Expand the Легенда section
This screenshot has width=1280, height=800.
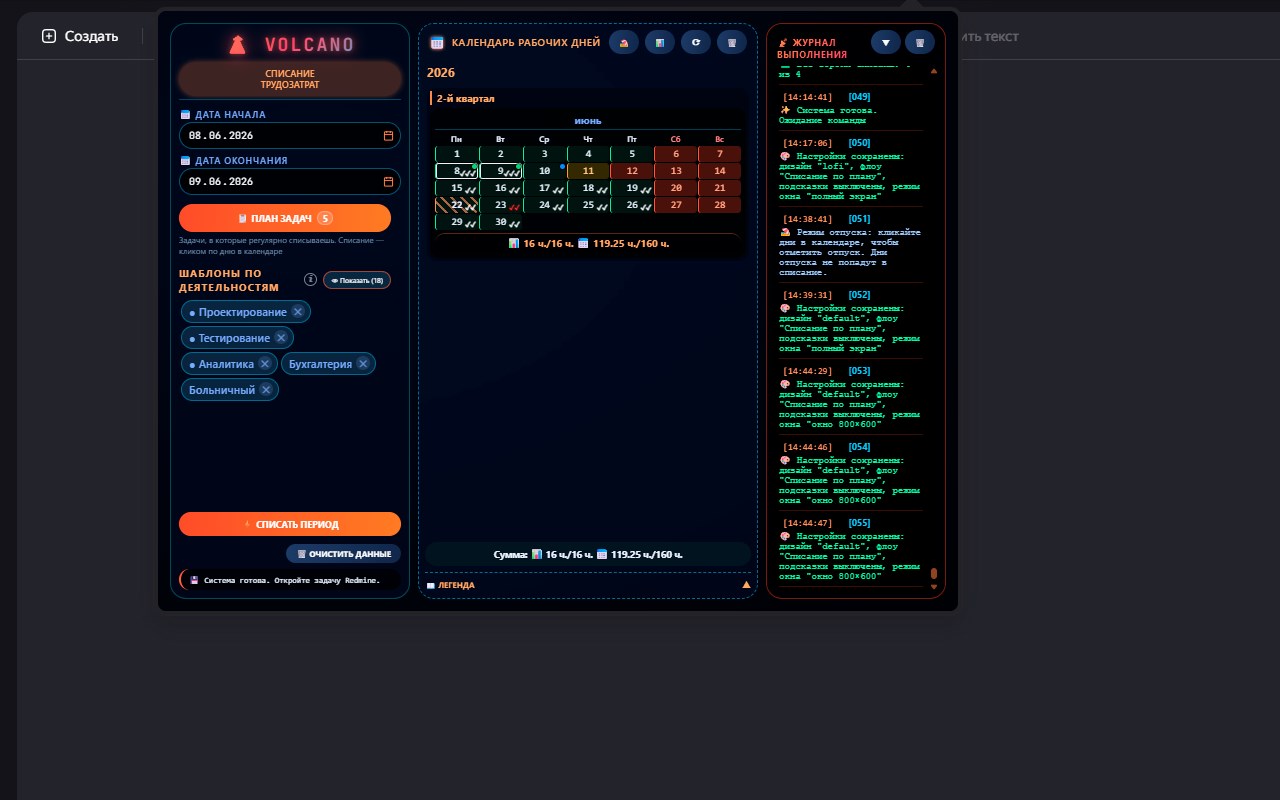(588, 585)
